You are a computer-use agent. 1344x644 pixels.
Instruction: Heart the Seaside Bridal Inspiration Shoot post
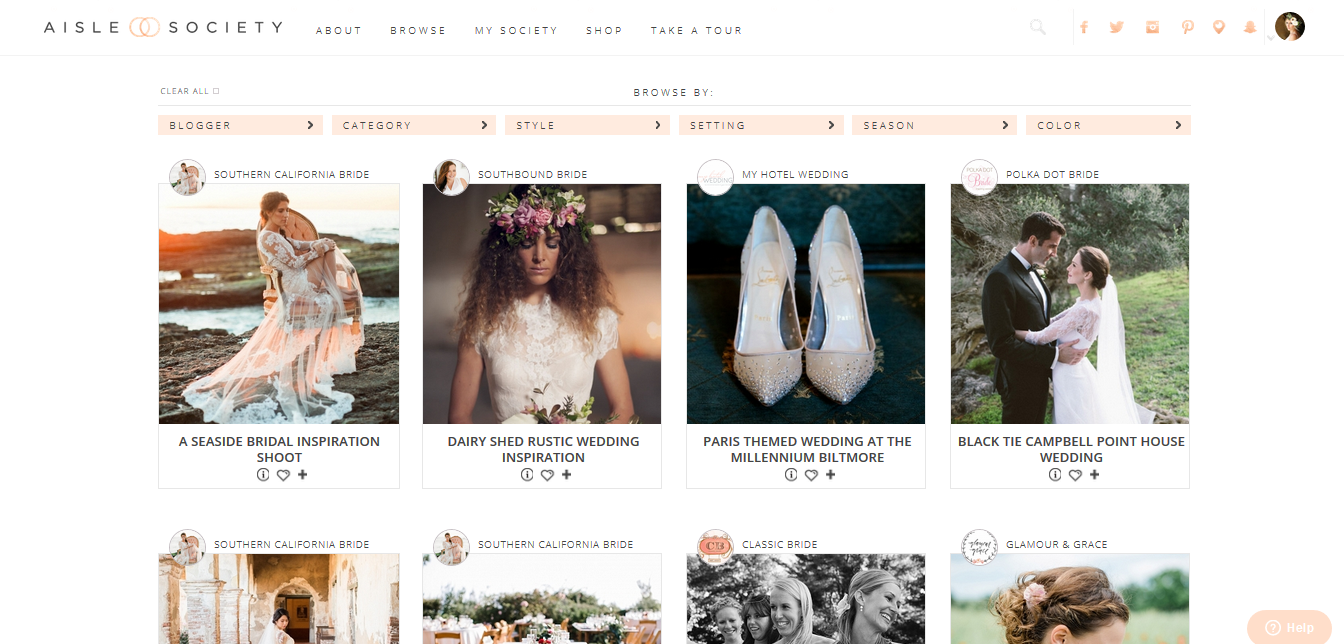coord(283,475)
